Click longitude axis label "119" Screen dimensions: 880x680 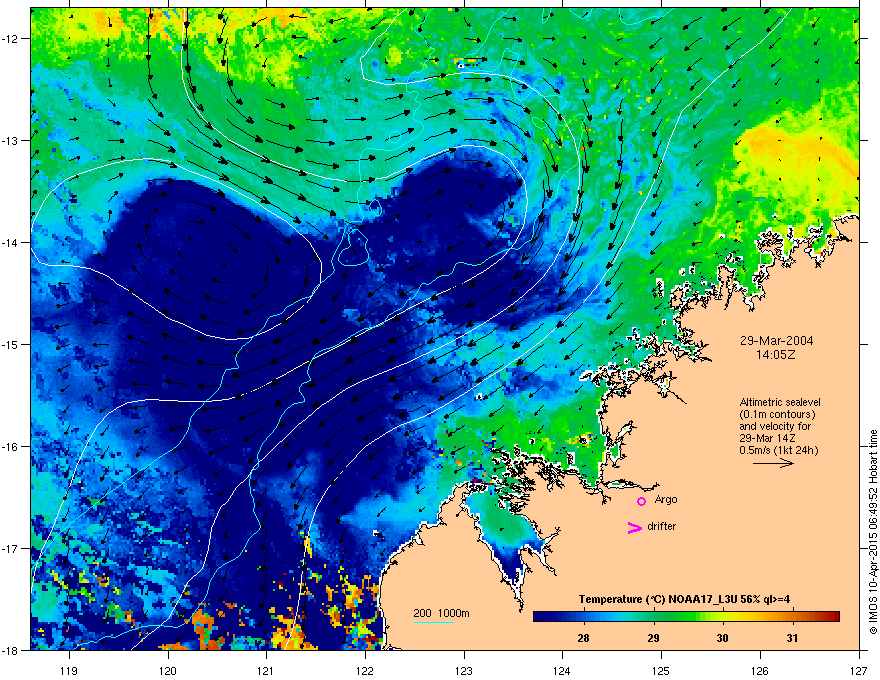coord(69,670)
